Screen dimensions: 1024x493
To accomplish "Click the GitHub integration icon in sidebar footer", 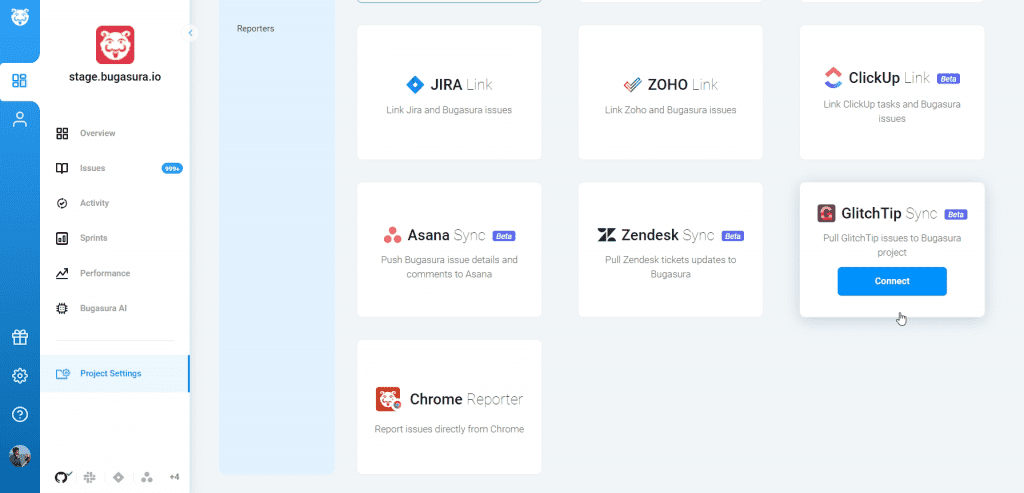I will (x=63, y=477).
